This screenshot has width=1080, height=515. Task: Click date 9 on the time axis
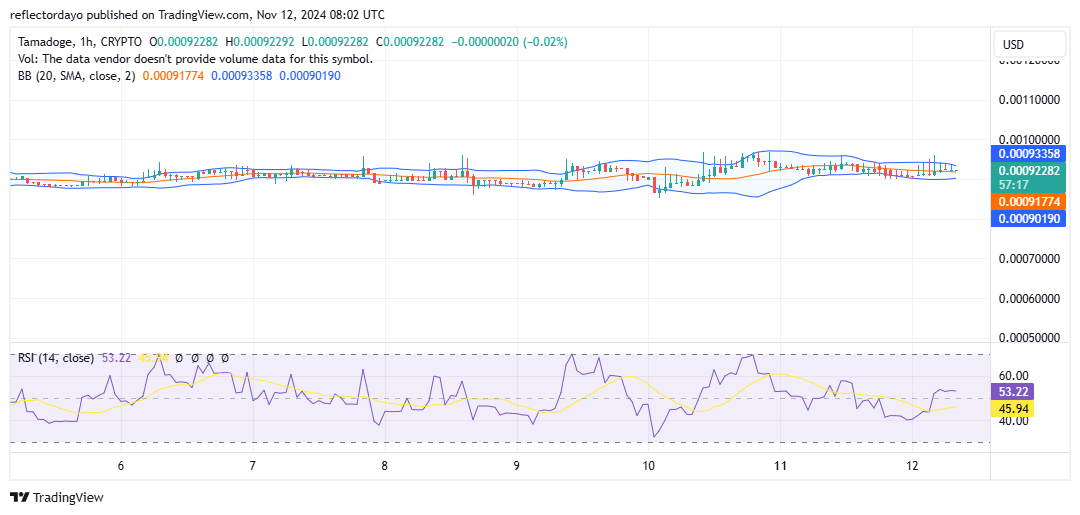coord(516,465)
